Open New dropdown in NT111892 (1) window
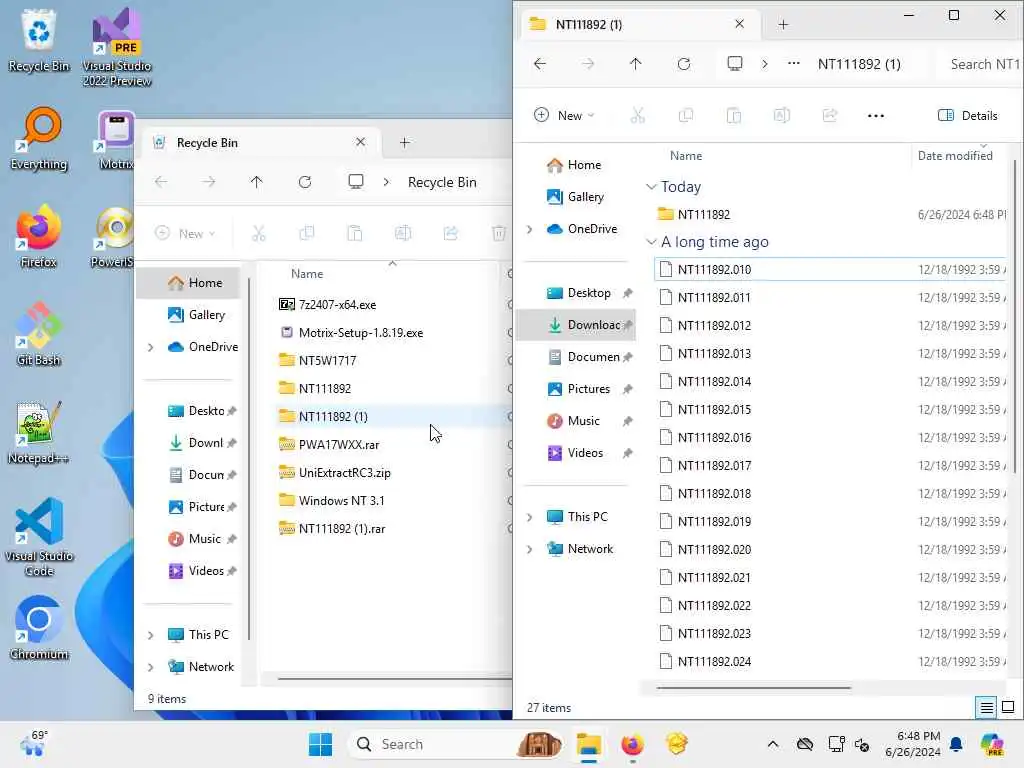This screenshot has width=1024, height=768. coord(564,116)
